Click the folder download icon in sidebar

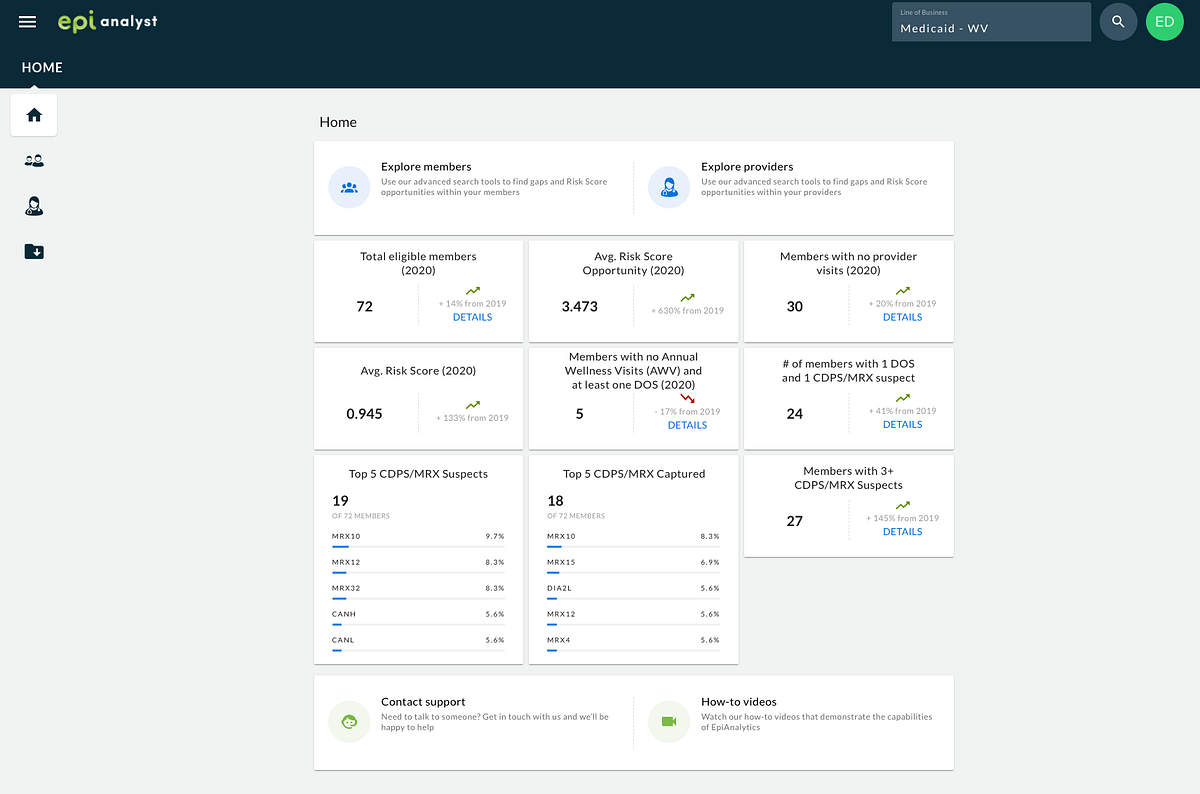pyautogui.click(x=34, y=252)
